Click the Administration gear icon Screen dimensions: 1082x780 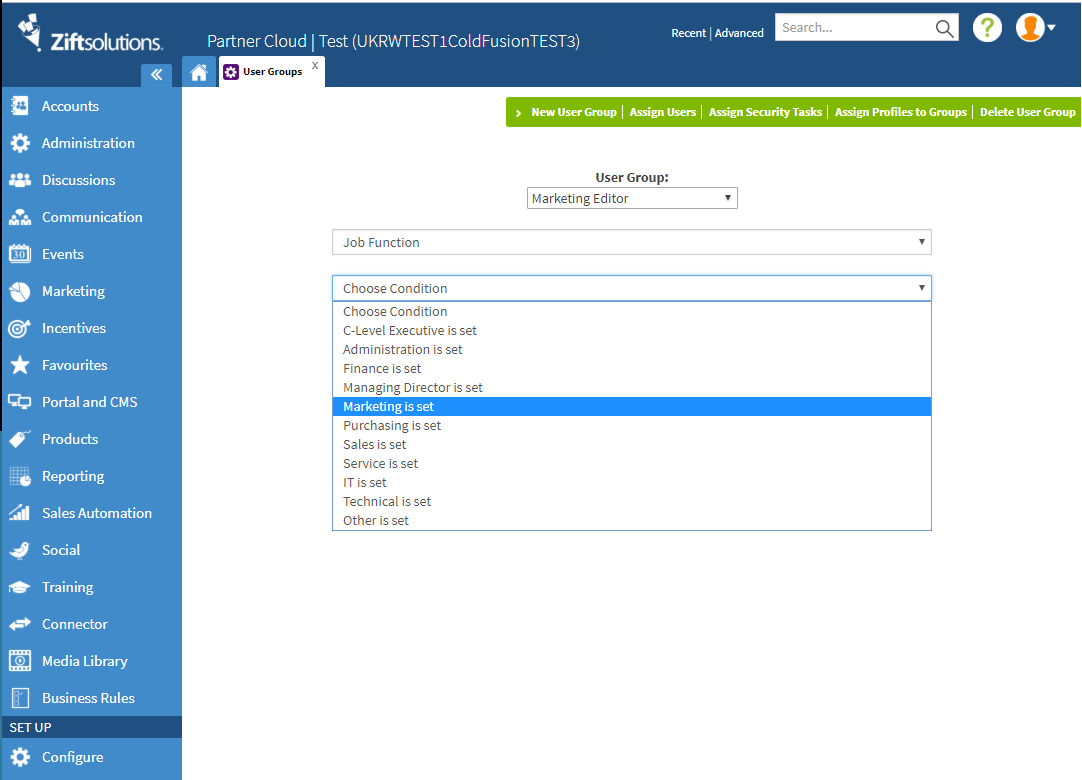click(20, 143)
